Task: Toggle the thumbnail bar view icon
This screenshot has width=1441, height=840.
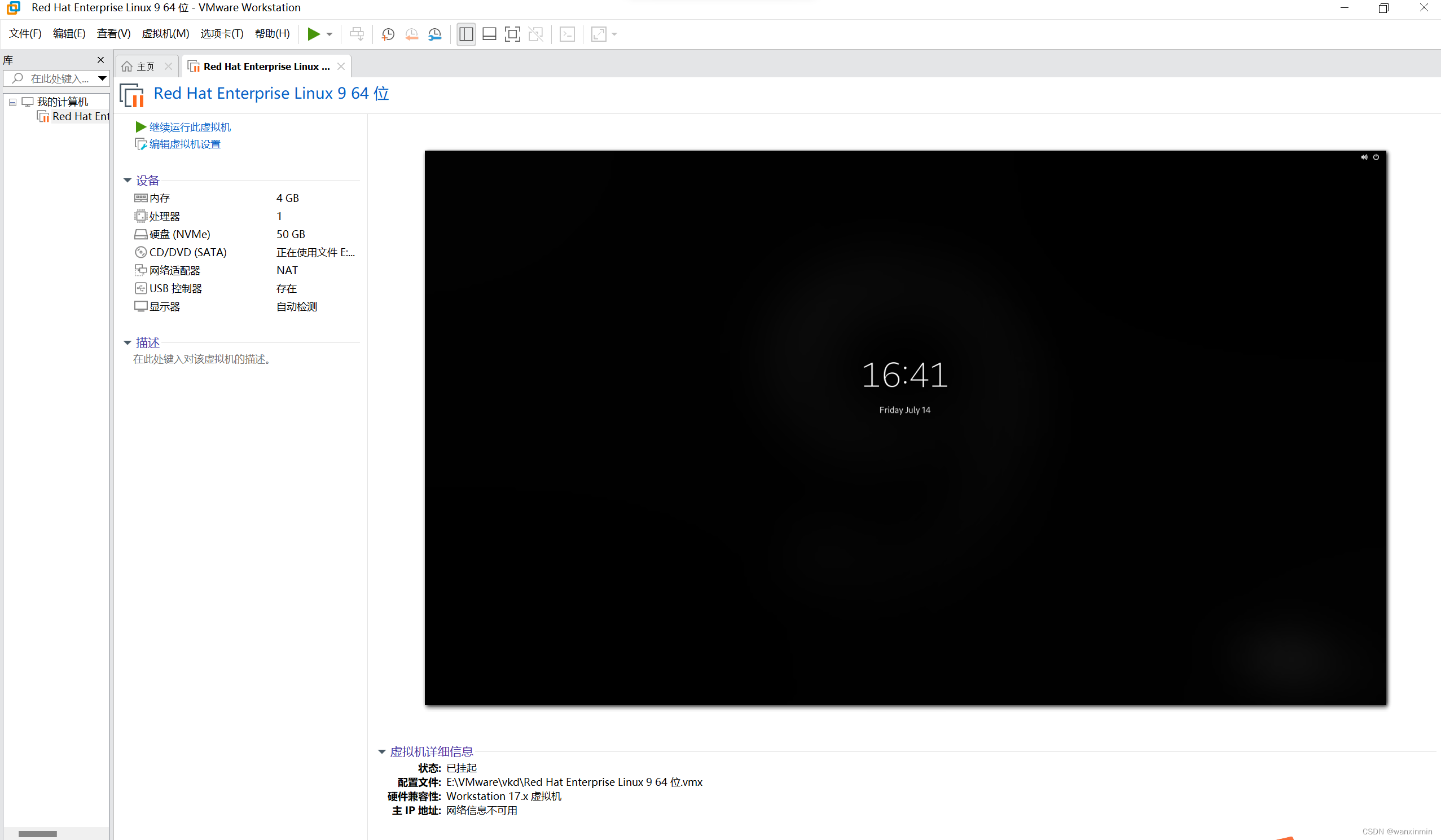Action: click(x=490, y=34)
